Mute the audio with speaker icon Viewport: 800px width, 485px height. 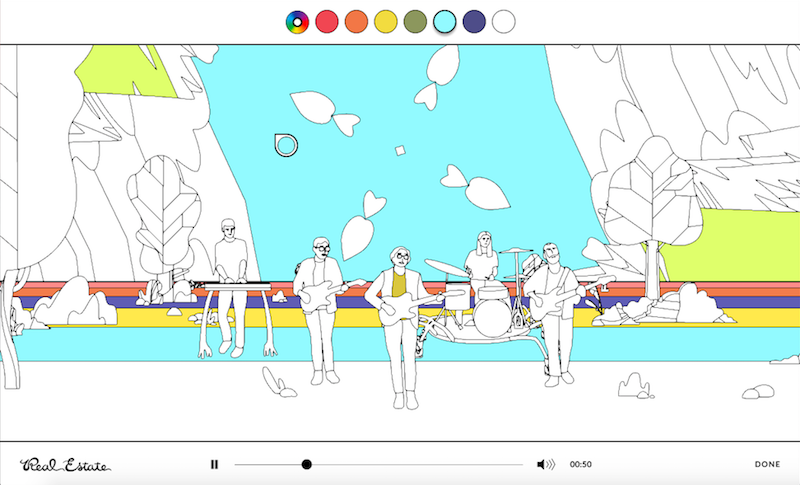click(x=545, y=464)
